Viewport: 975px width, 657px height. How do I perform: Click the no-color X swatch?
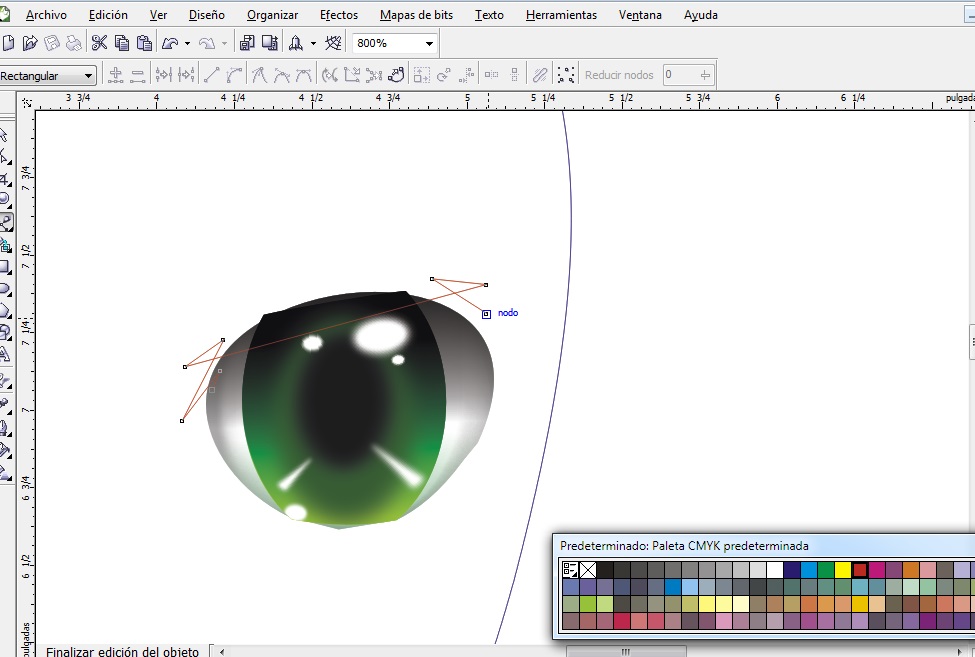coord(588,570)
